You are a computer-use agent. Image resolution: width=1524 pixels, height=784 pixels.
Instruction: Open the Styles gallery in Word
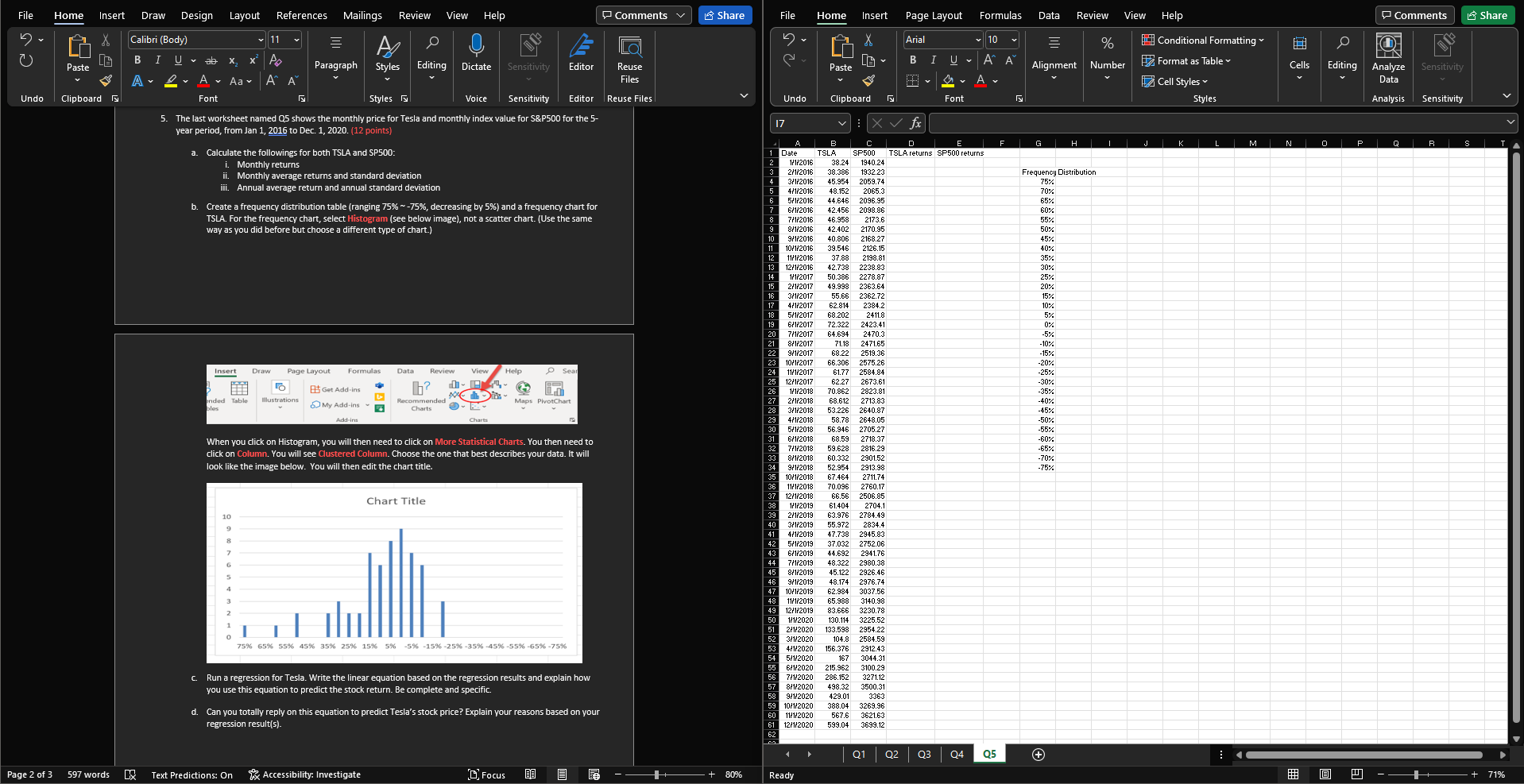click(x=388, y=57)
